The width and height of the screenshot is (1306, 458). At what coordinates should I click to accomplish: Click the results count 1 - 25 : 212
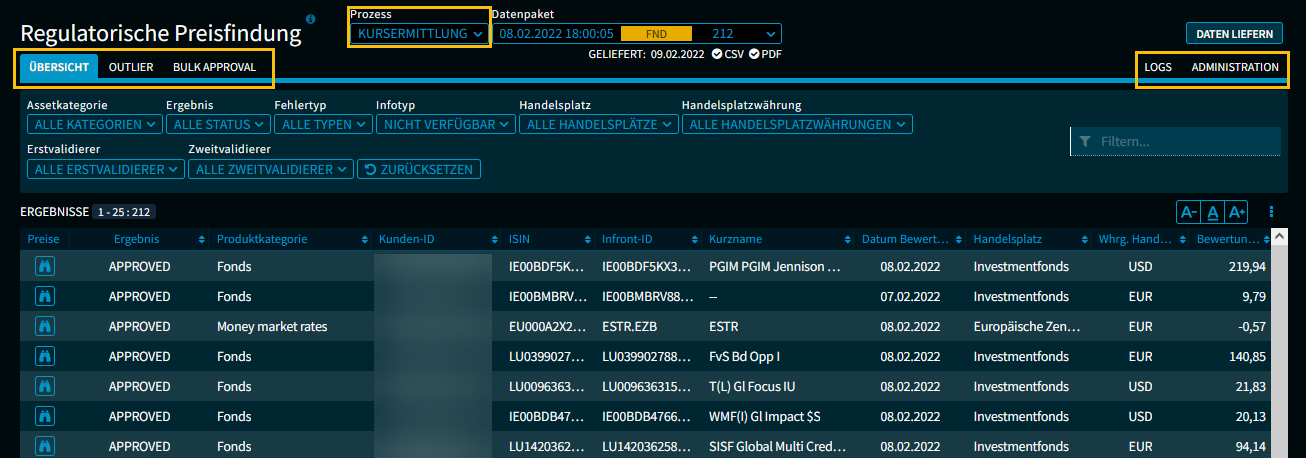point(124,212)
